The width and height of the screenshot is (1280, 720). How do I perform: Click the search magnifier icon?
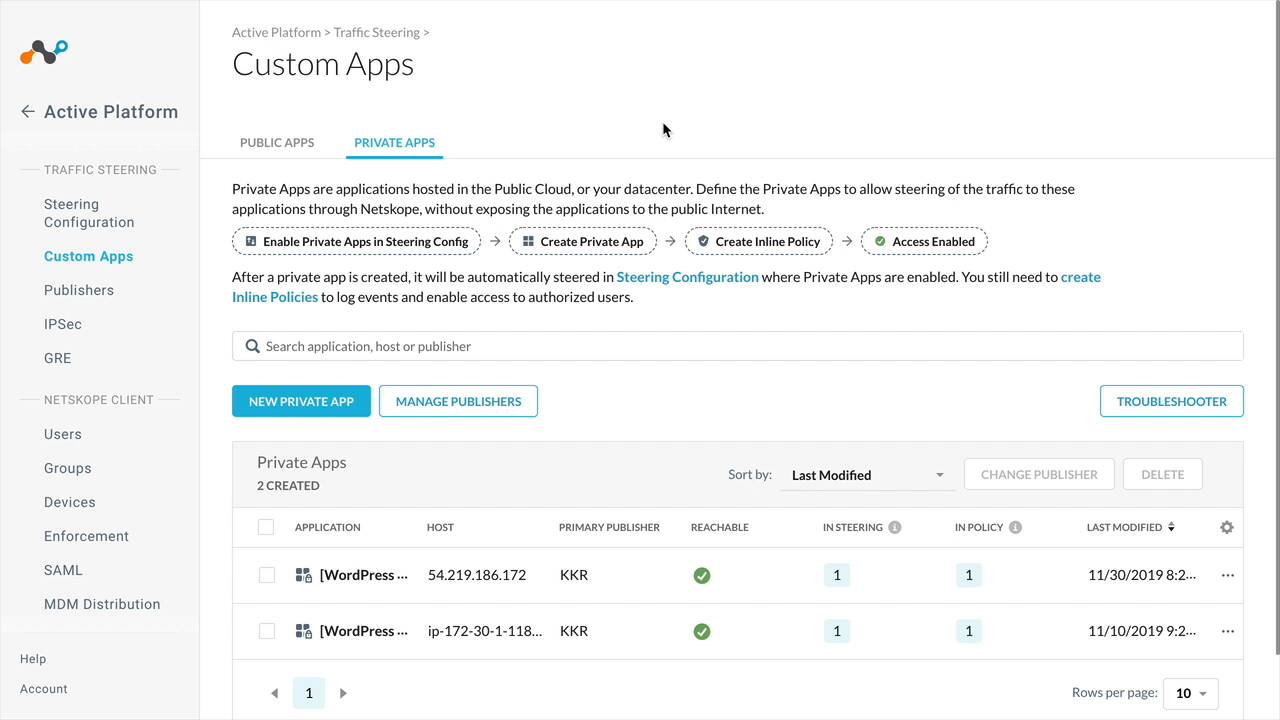click(253, 347)
